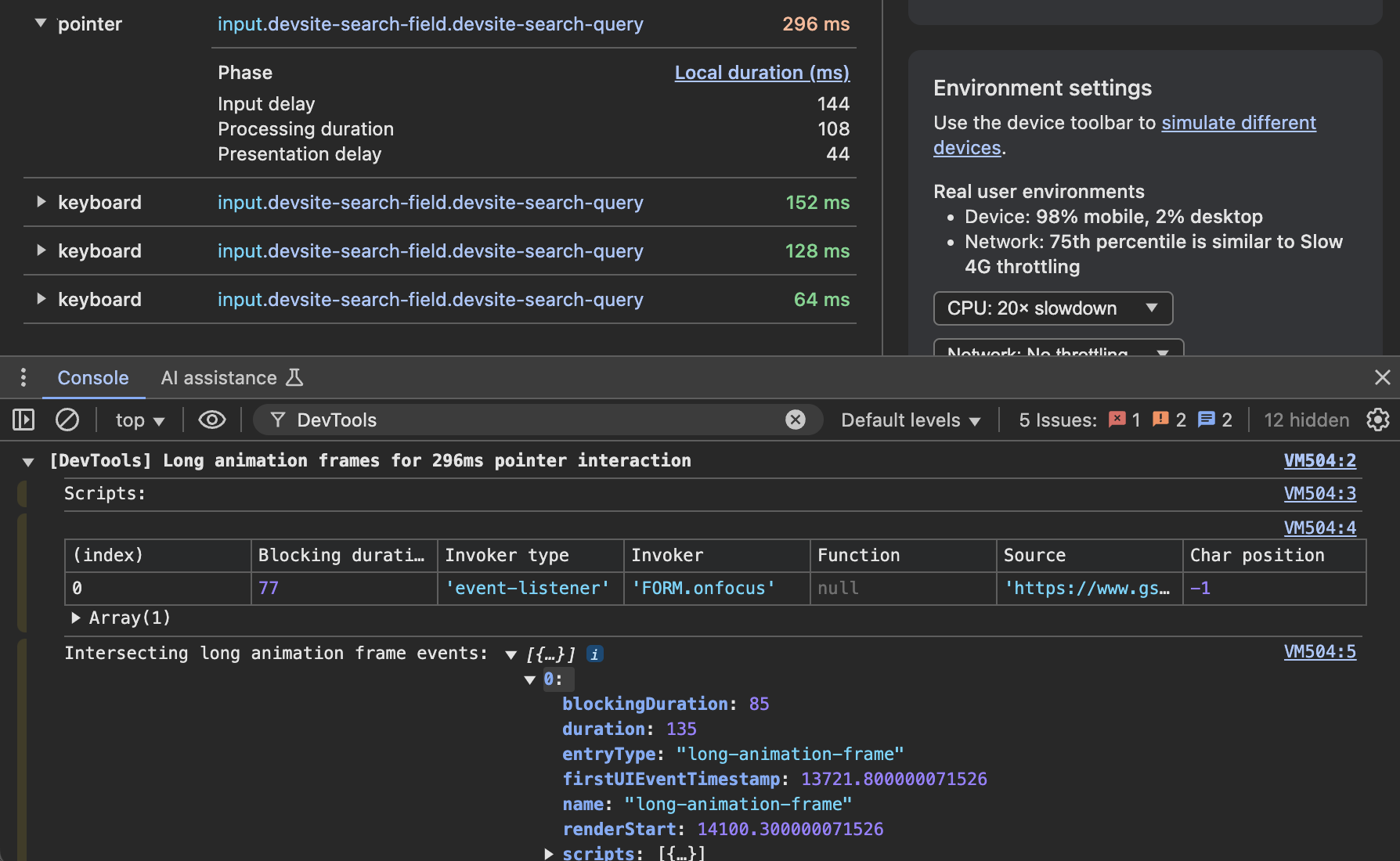
Task: Click the 152 ms row's input element link
Action: coord(430,203)
